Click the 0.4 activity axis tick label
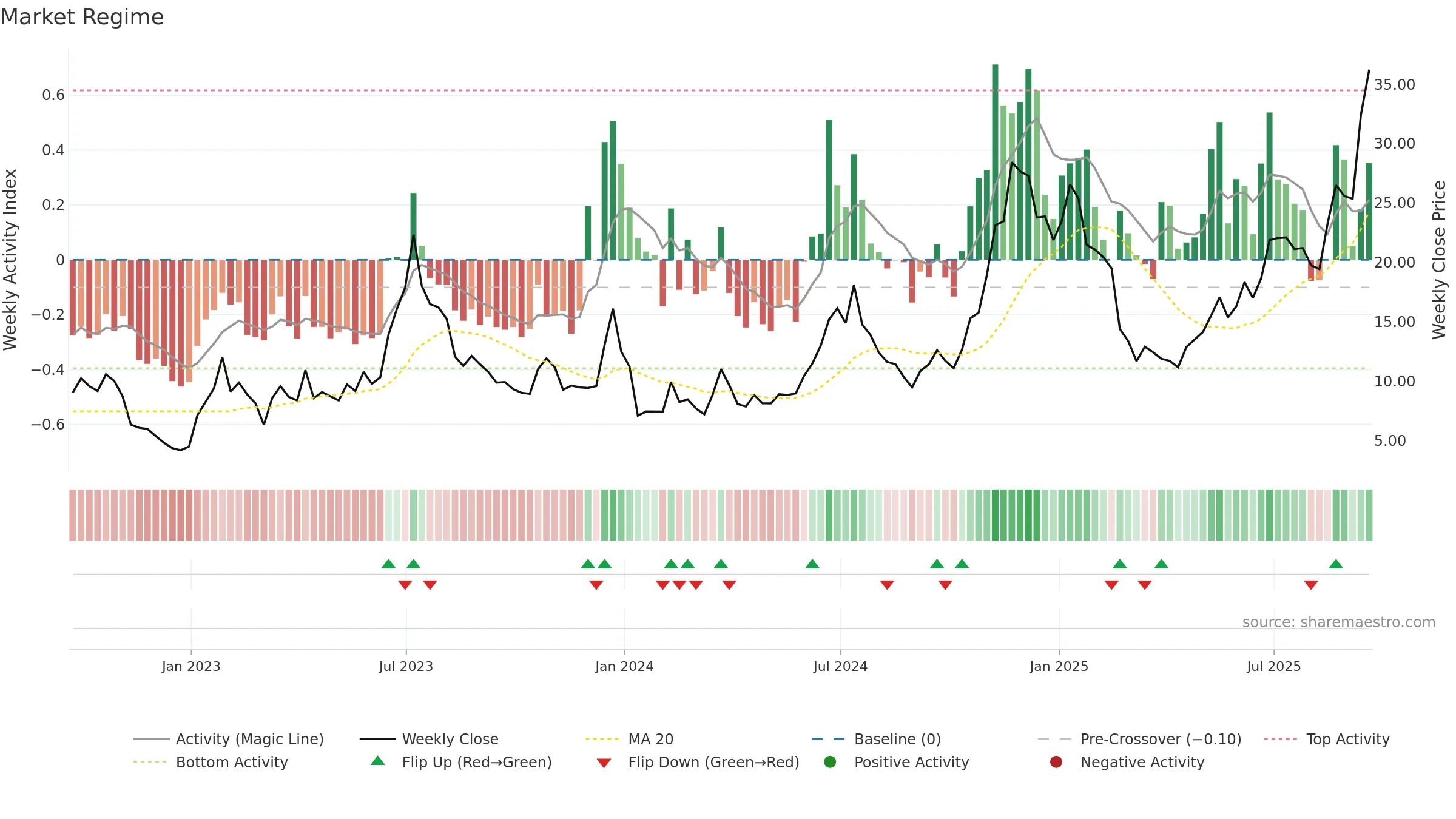Image resolution: width=1456 pixels, height=819 pixels. coord(53,150)
